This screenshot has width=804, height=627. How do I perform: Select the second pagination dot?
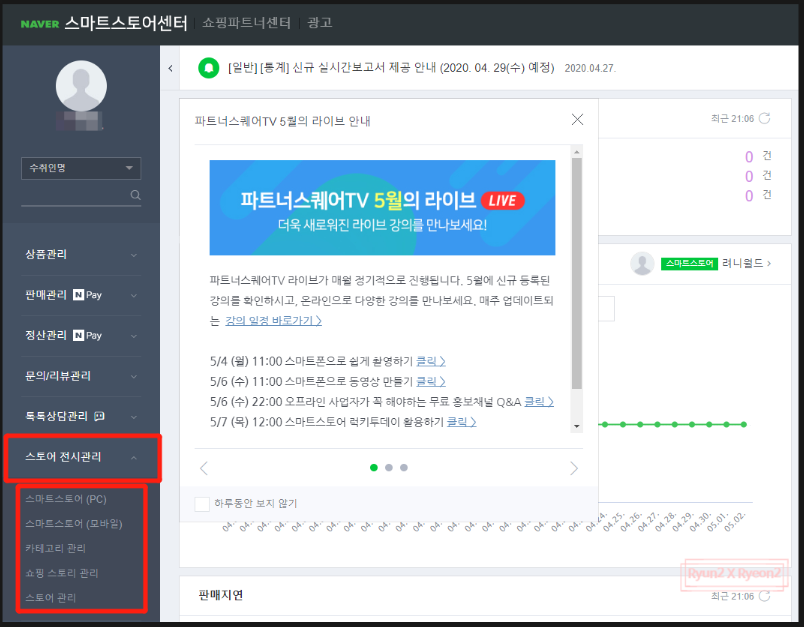pyautogui.click(x=389, y=468)
